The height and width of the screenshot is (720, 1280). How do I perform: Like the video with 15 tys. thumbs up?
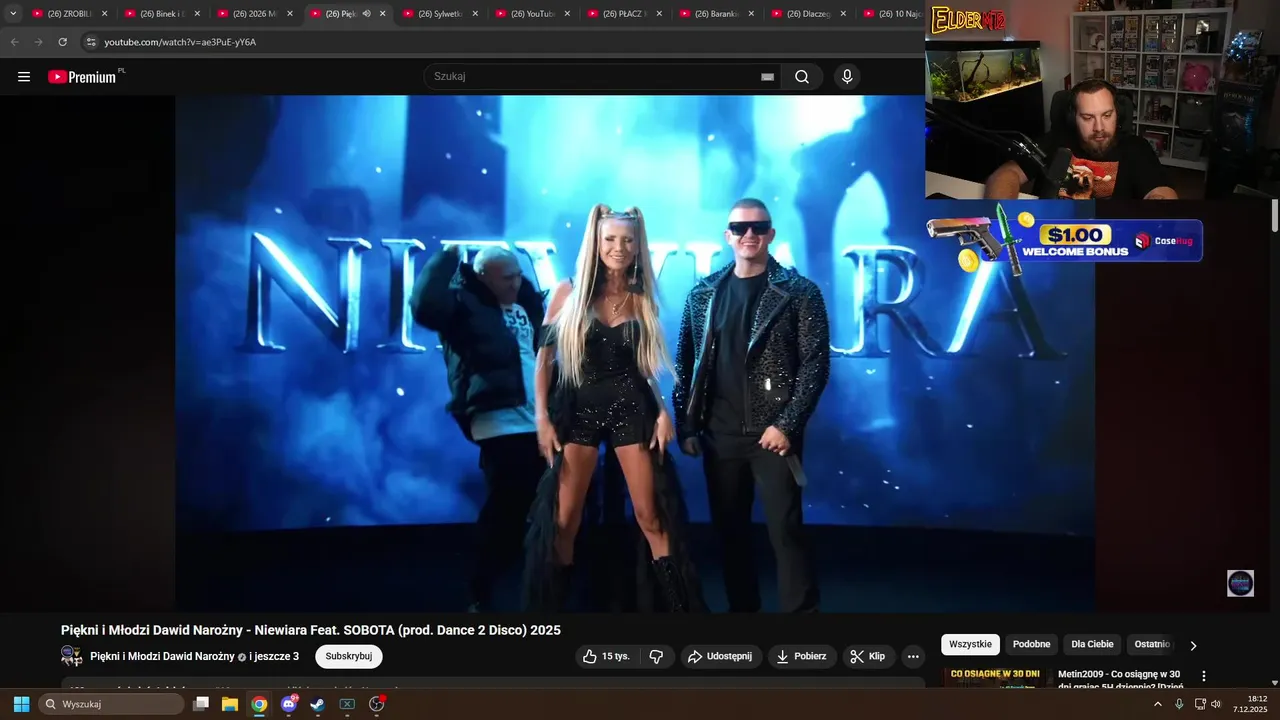607,656
